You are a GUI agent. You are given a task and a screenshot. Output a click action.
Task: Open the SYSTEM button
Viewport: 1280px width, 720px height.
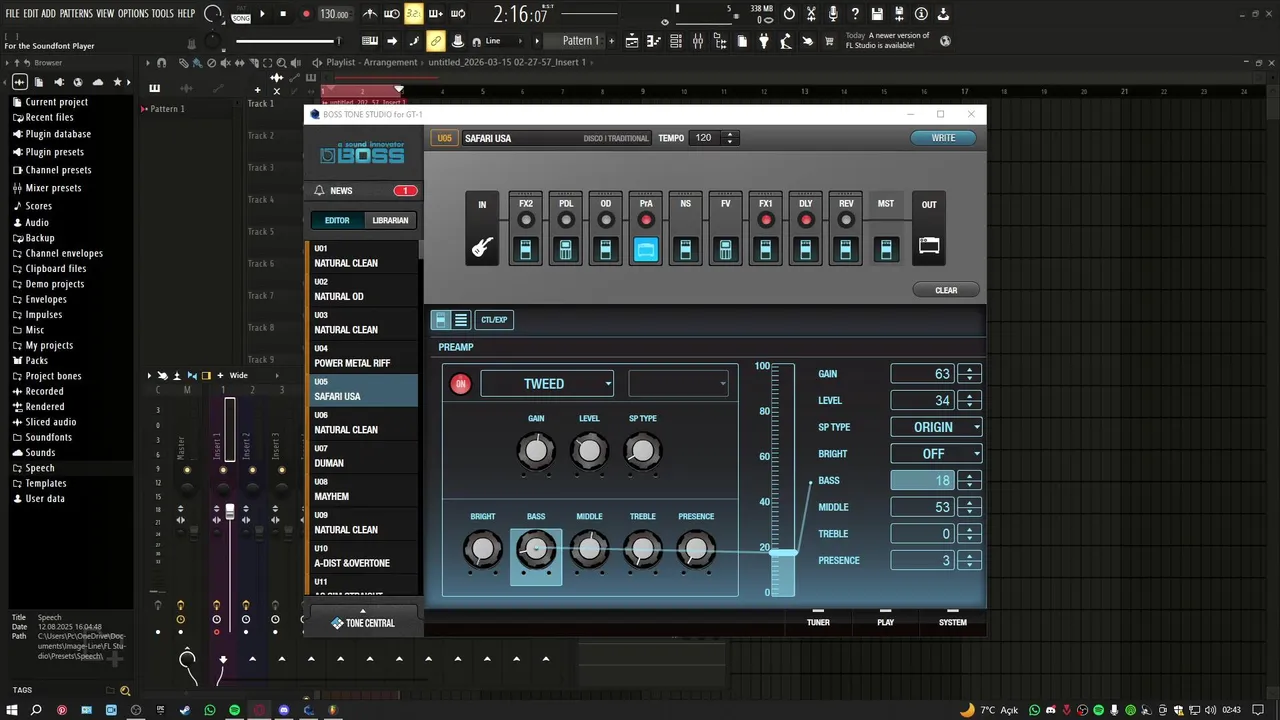pyautogui.click(x=952, y=618)
